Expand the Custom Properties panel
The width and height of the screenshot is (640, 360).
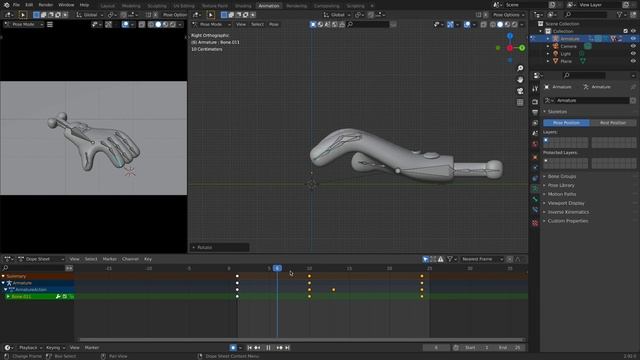point(568,221)
